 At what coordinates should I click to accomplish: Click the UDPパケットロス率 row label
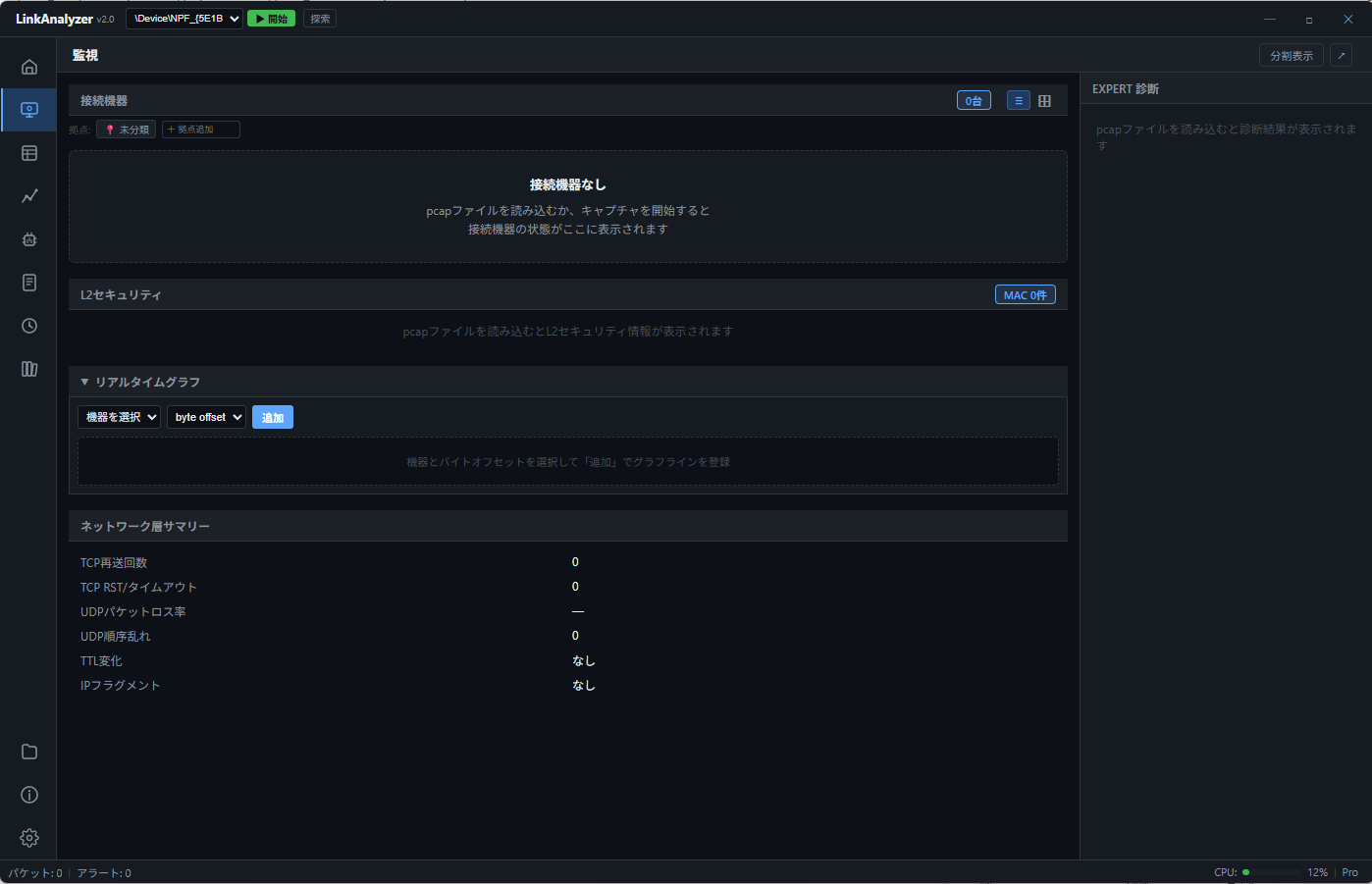click(x=133, y=611)
